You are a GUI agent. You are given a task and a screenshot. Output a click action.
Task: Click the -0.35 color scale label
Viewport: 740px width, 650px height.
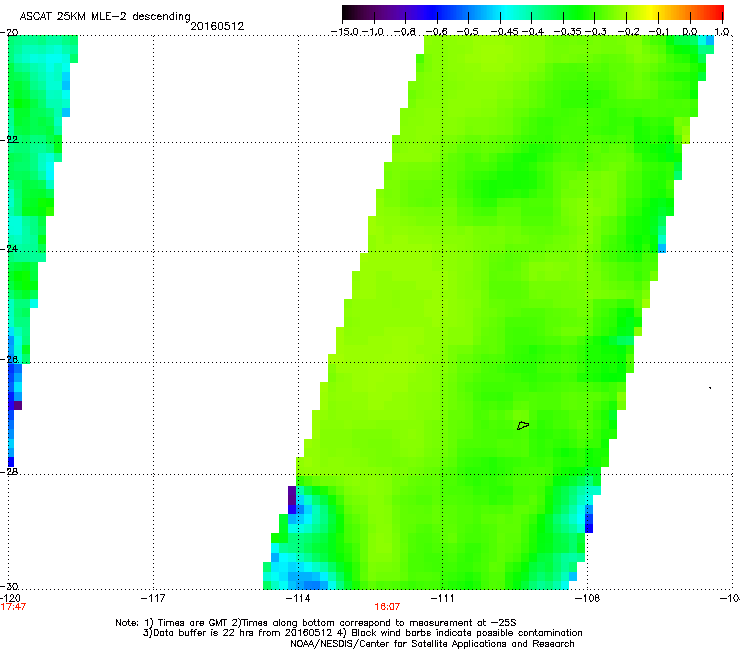tap(567, 32)
